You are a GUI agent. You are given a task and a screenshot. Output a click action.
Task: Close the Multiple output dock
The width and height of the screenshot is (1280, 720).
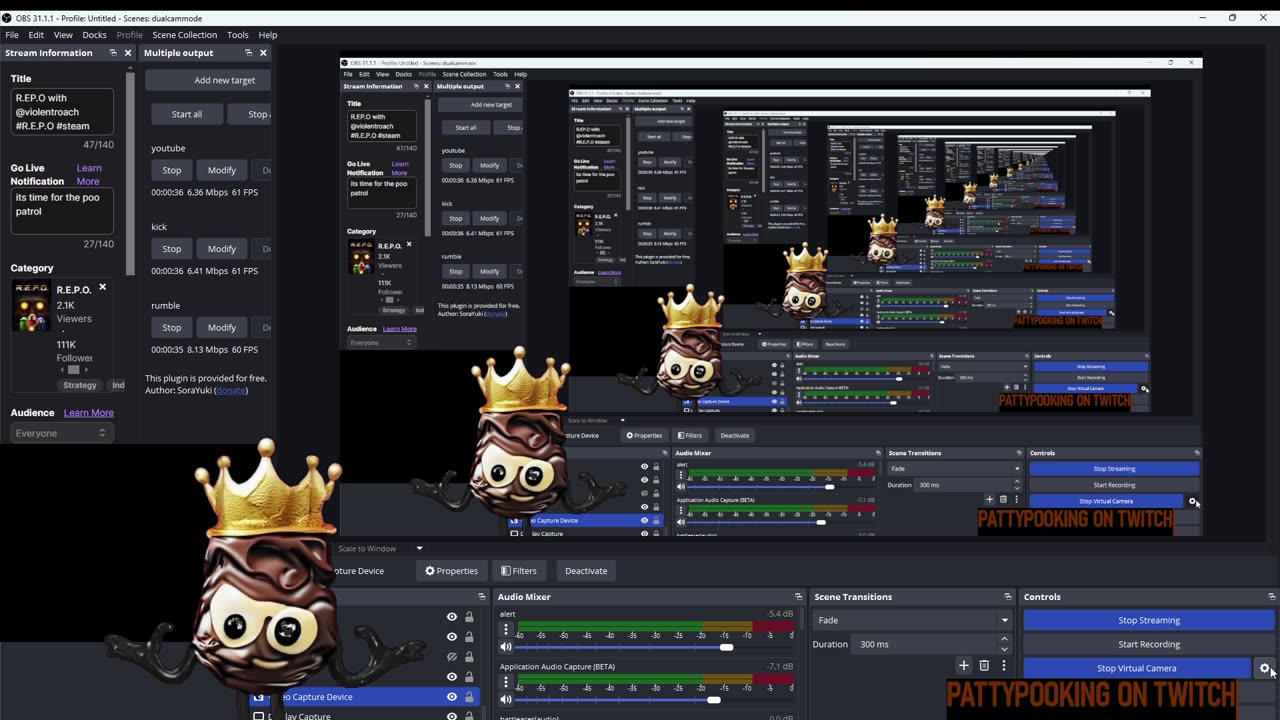click(x=263, y=53)
